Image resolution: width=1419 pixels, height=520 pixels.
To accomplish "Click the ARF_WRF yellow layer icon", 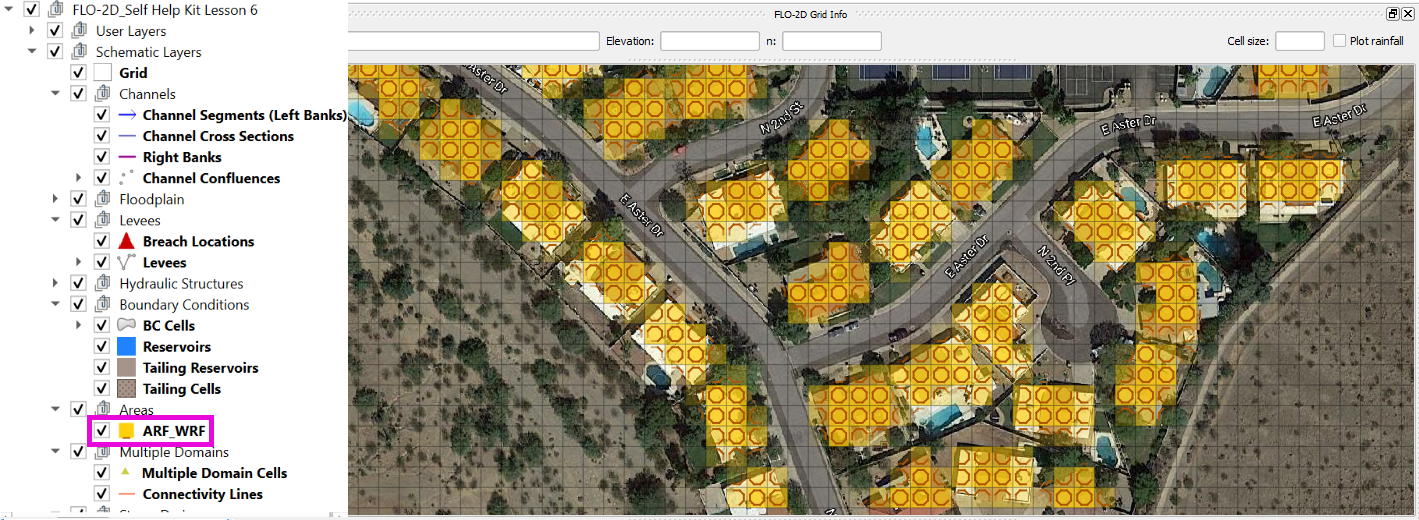I will [126, 431].
